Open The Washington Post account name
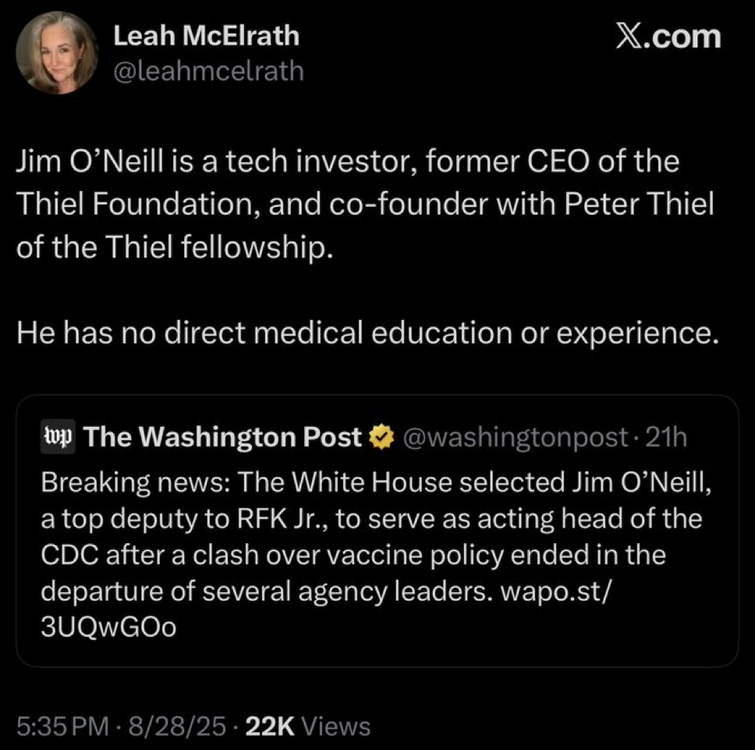The width and height of the screenshot is (755, 750). 223,437
